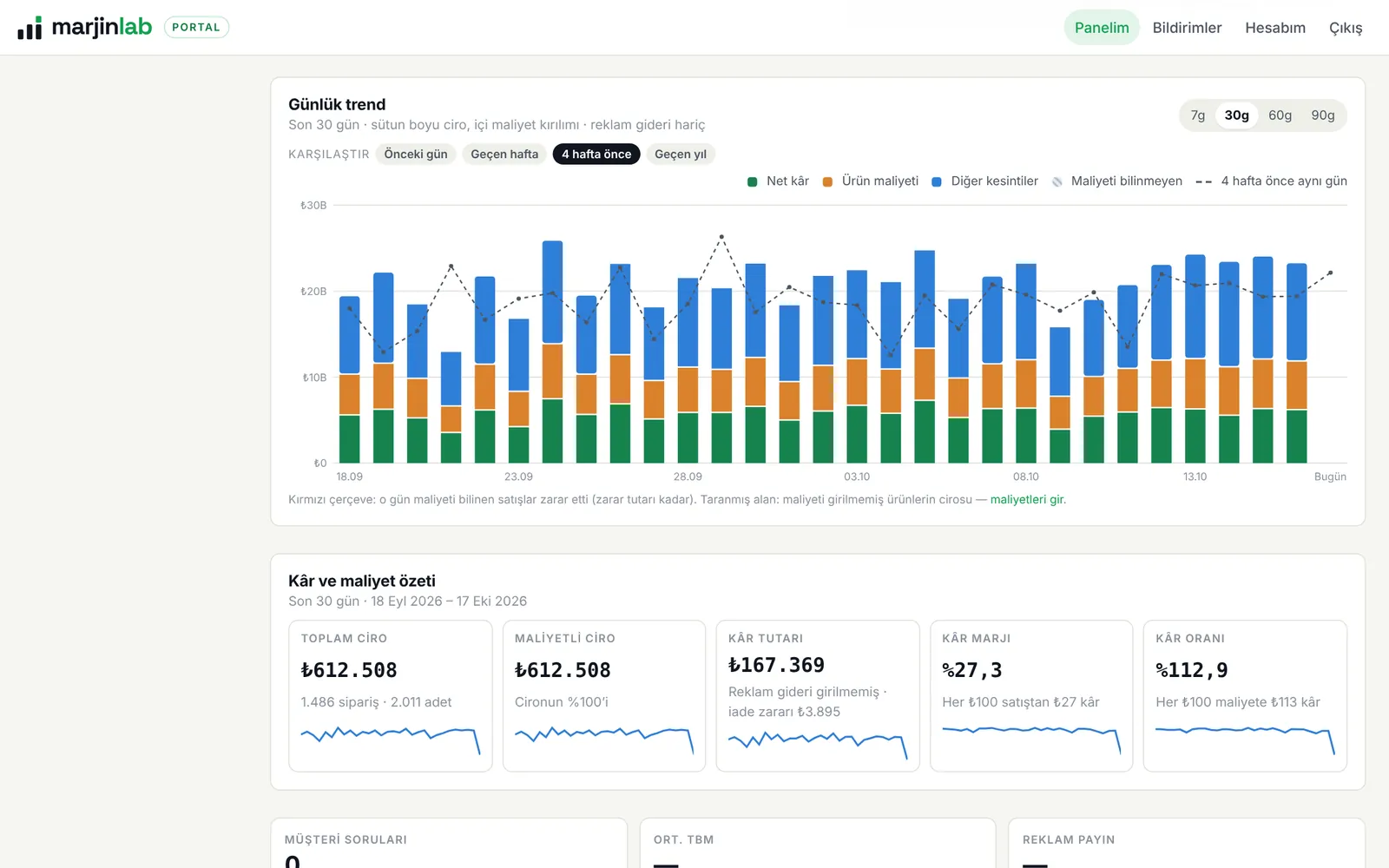1389x868 pixels.
Task: Click the Toplam Ciro sparkline
Action: 391,739
